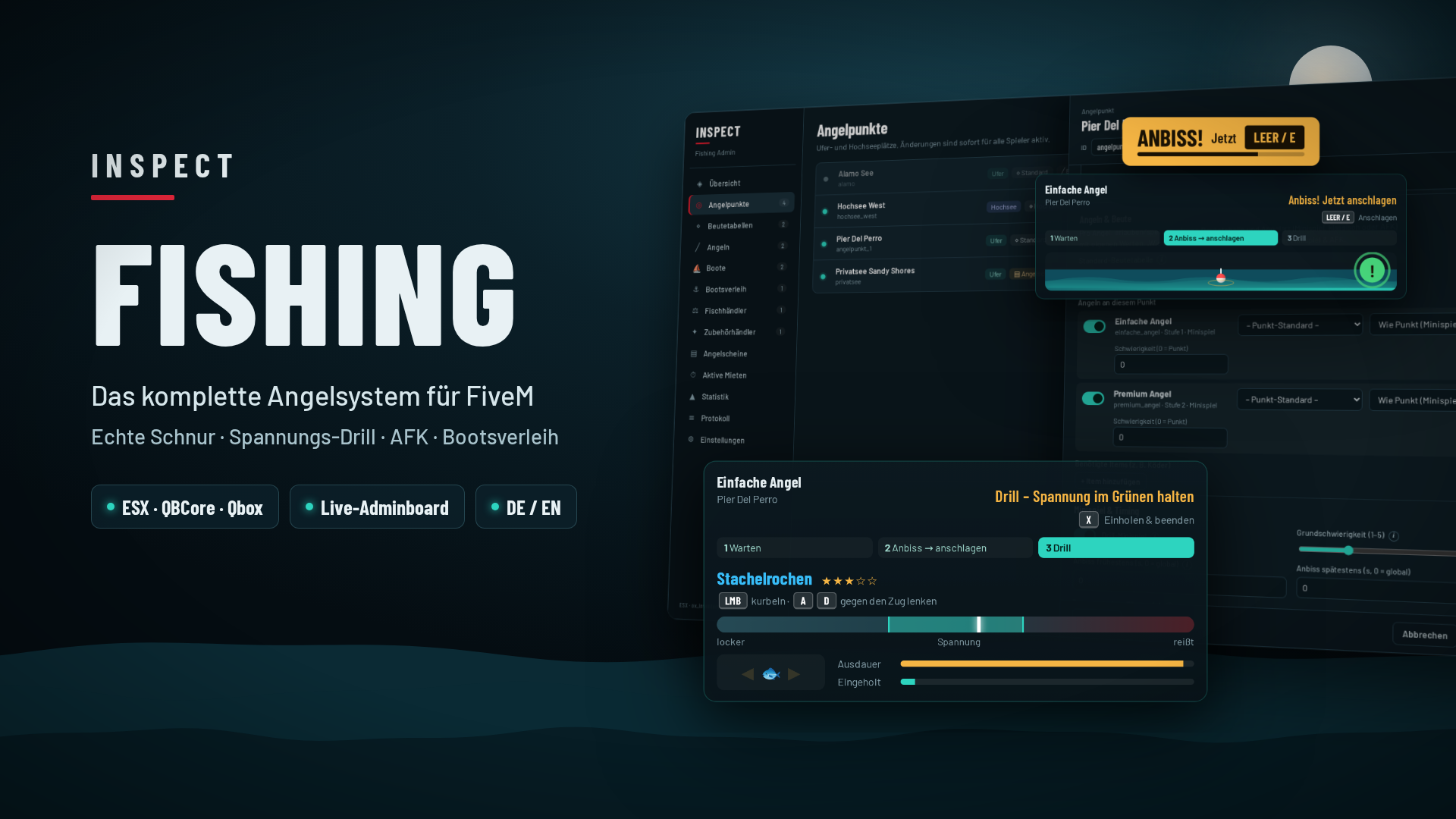Screen dimensions: 1456x819
Task: Select the Privatsee Sandy Shores row
Action: pos(925,275)
